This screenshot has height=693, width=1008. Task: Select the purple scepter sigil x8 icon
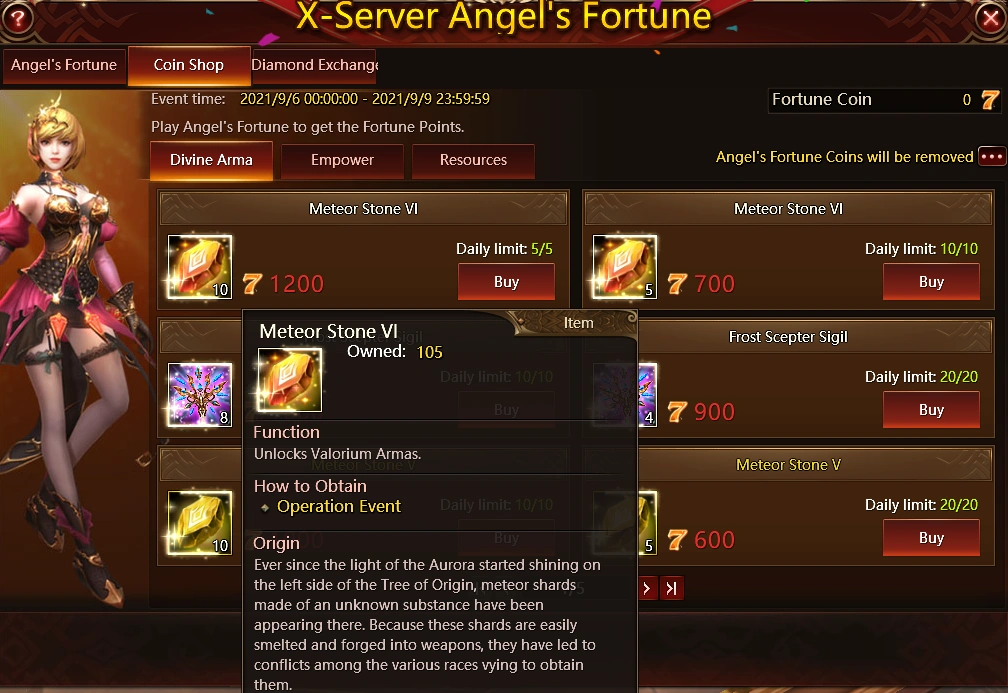[199, 395]
